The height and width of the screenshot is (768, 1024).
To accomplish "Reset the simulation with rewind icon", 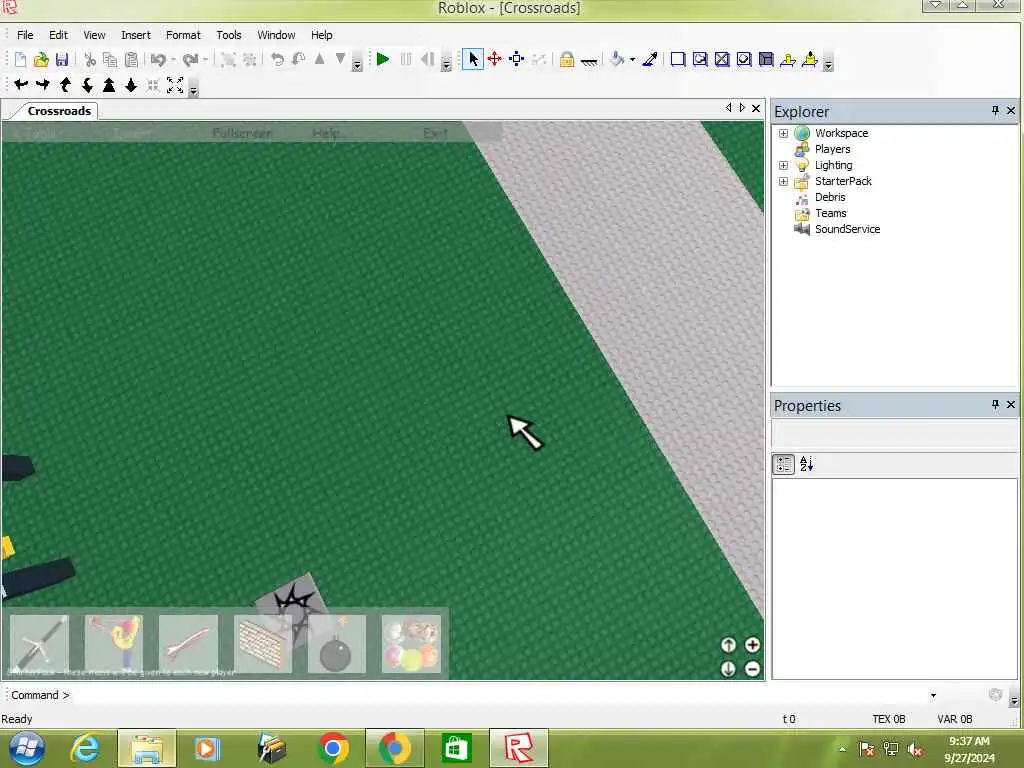I will (x=427, y=59).
